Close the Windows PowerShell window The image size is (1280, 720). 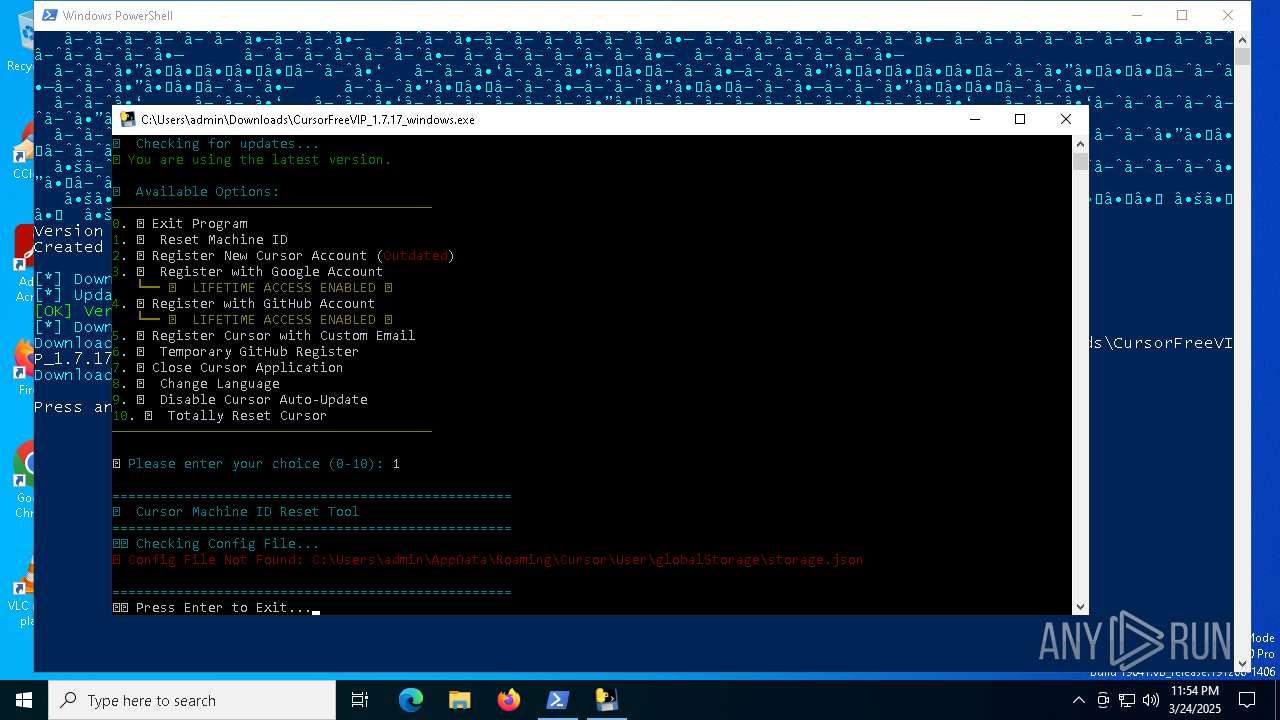coord(1228,15)
